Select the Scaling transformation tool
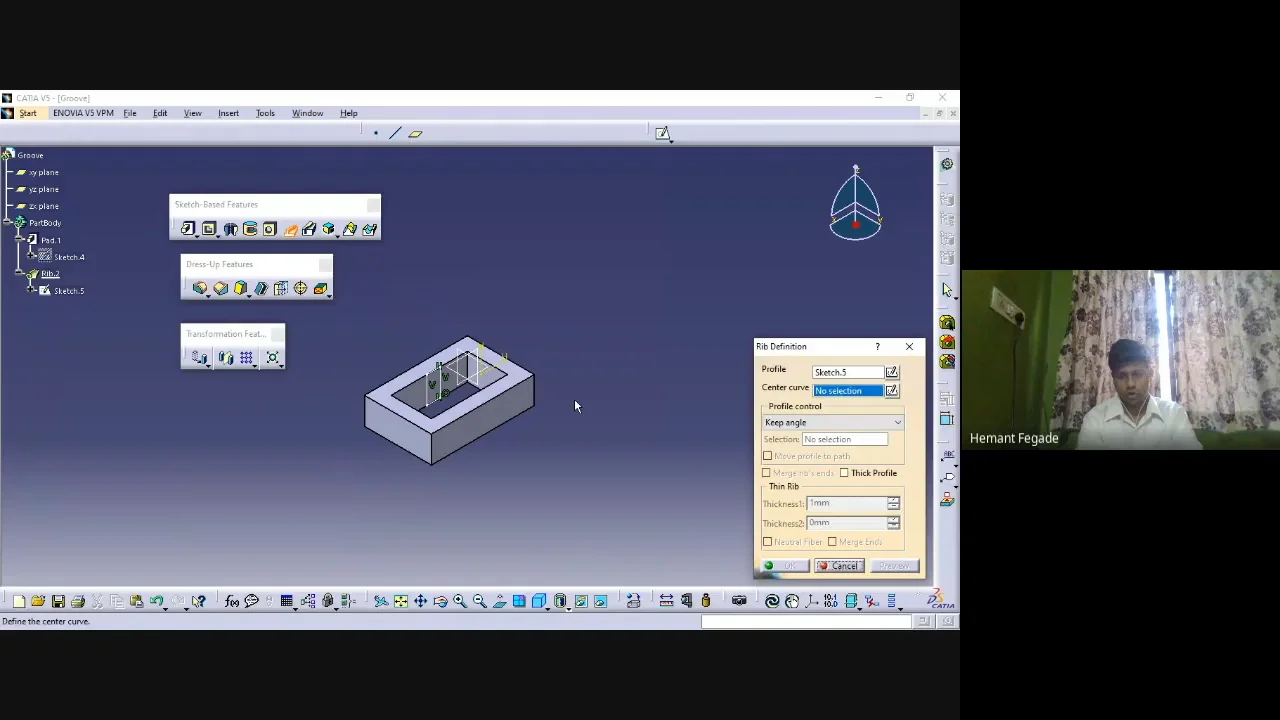The height and width of the screenshot is (720, 1280). [272, 358]
